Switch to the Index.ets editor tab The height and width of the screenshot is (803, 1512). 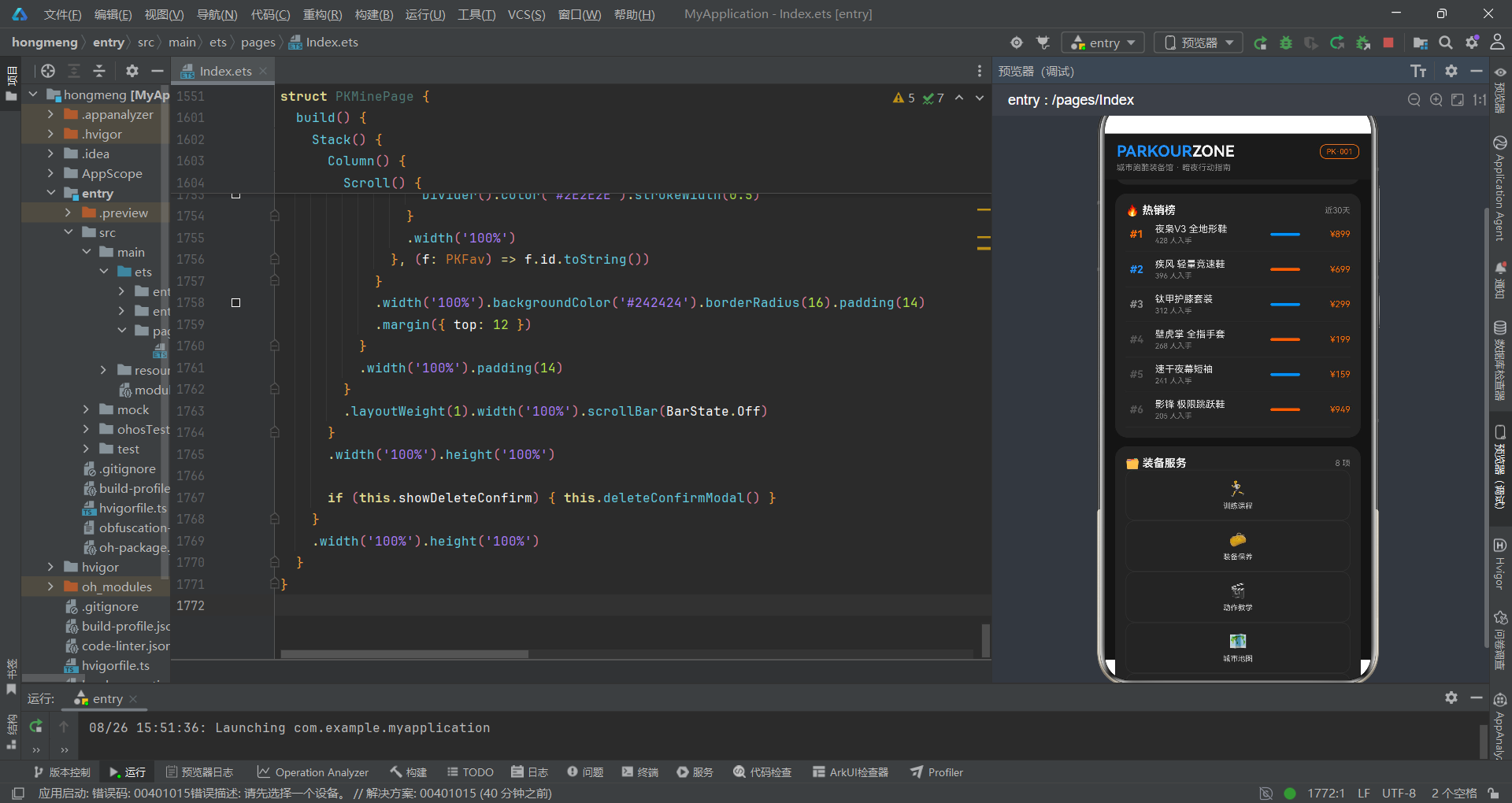[x=224, y=71]
